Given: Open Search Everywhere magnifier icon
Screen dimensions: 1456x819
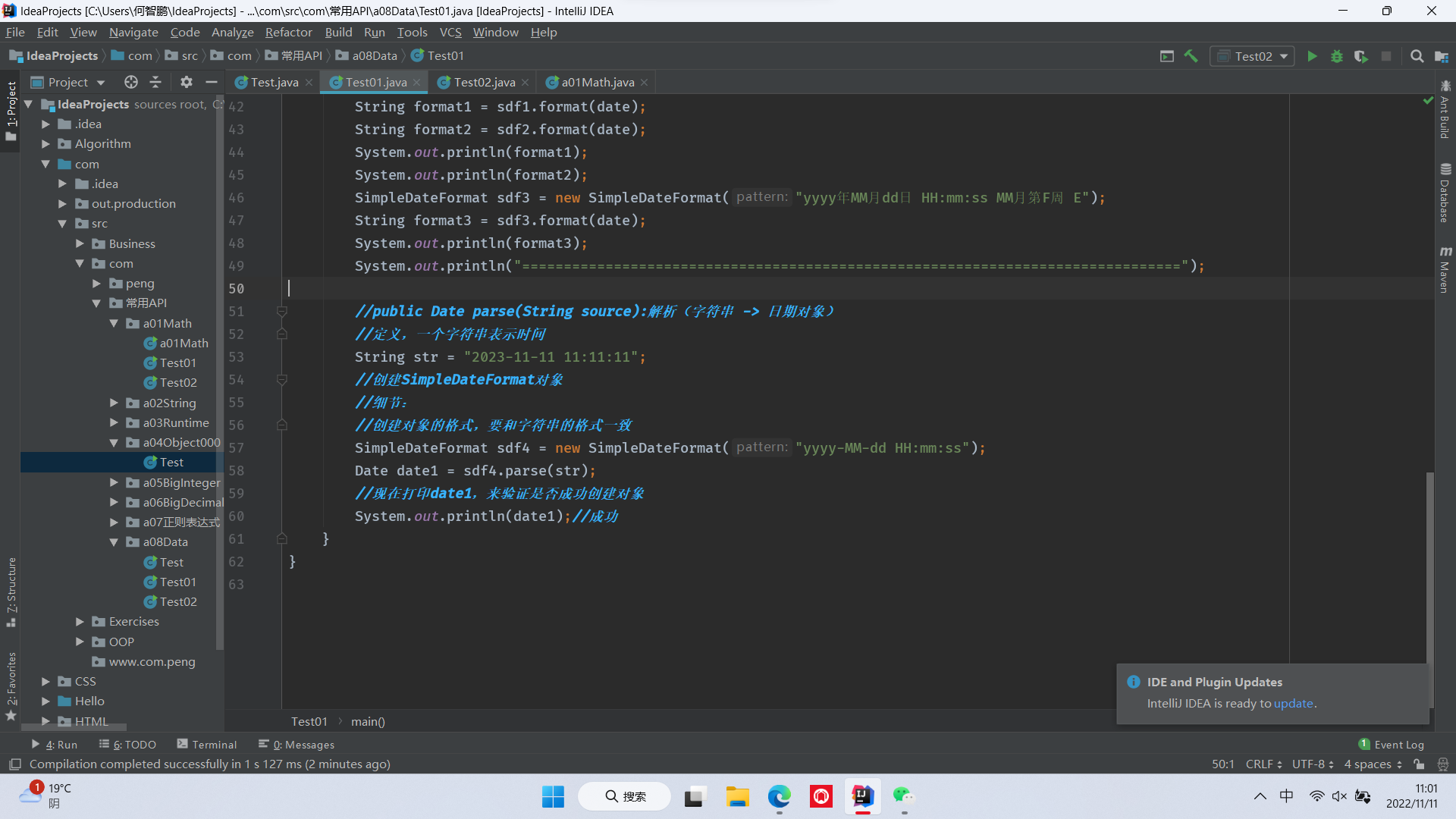Looking at the screenshot, I should pyautogui.click(x=1417, y=56).
